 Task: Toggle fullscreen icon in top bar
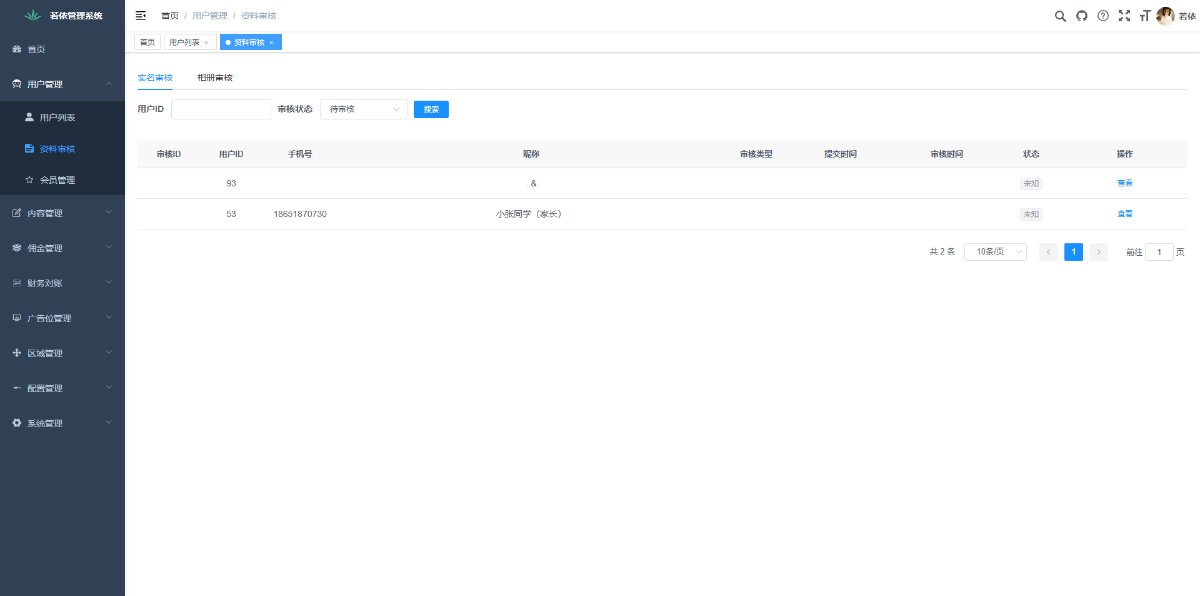[1124, 15]
